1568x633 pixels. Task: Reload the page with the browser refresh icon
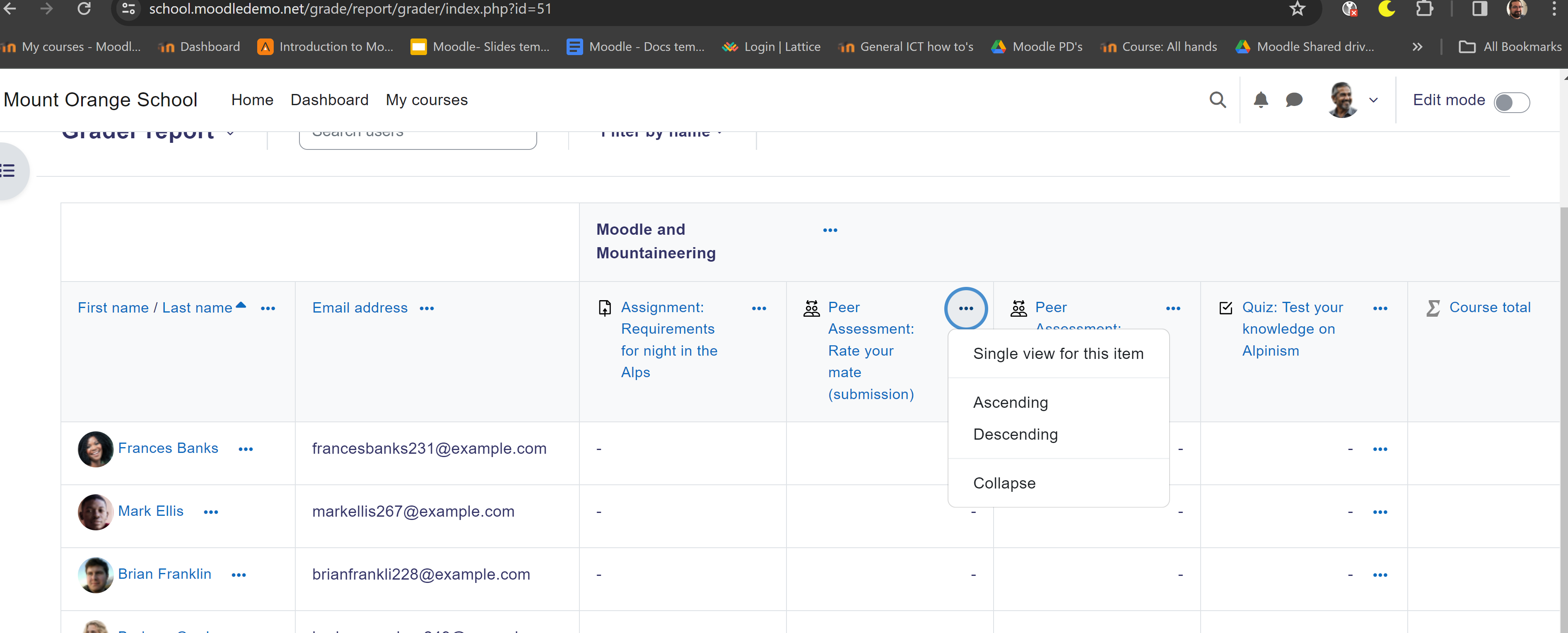tap(84, 9)
